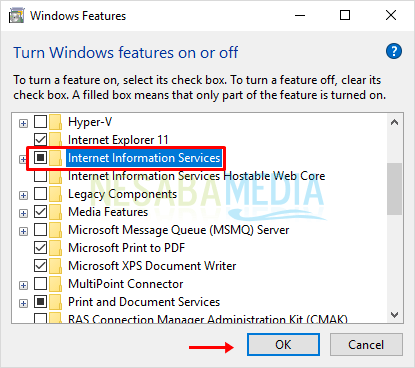Uncheck the Media Features checkbox
Screen dimensions: 415x368
tap(41, 211)
